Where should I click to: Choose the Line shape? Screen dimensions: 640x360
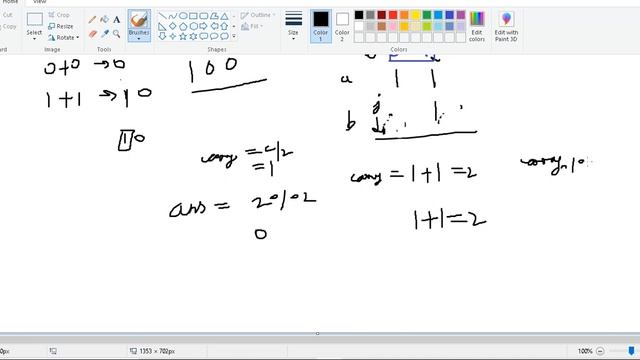[162, 16]
